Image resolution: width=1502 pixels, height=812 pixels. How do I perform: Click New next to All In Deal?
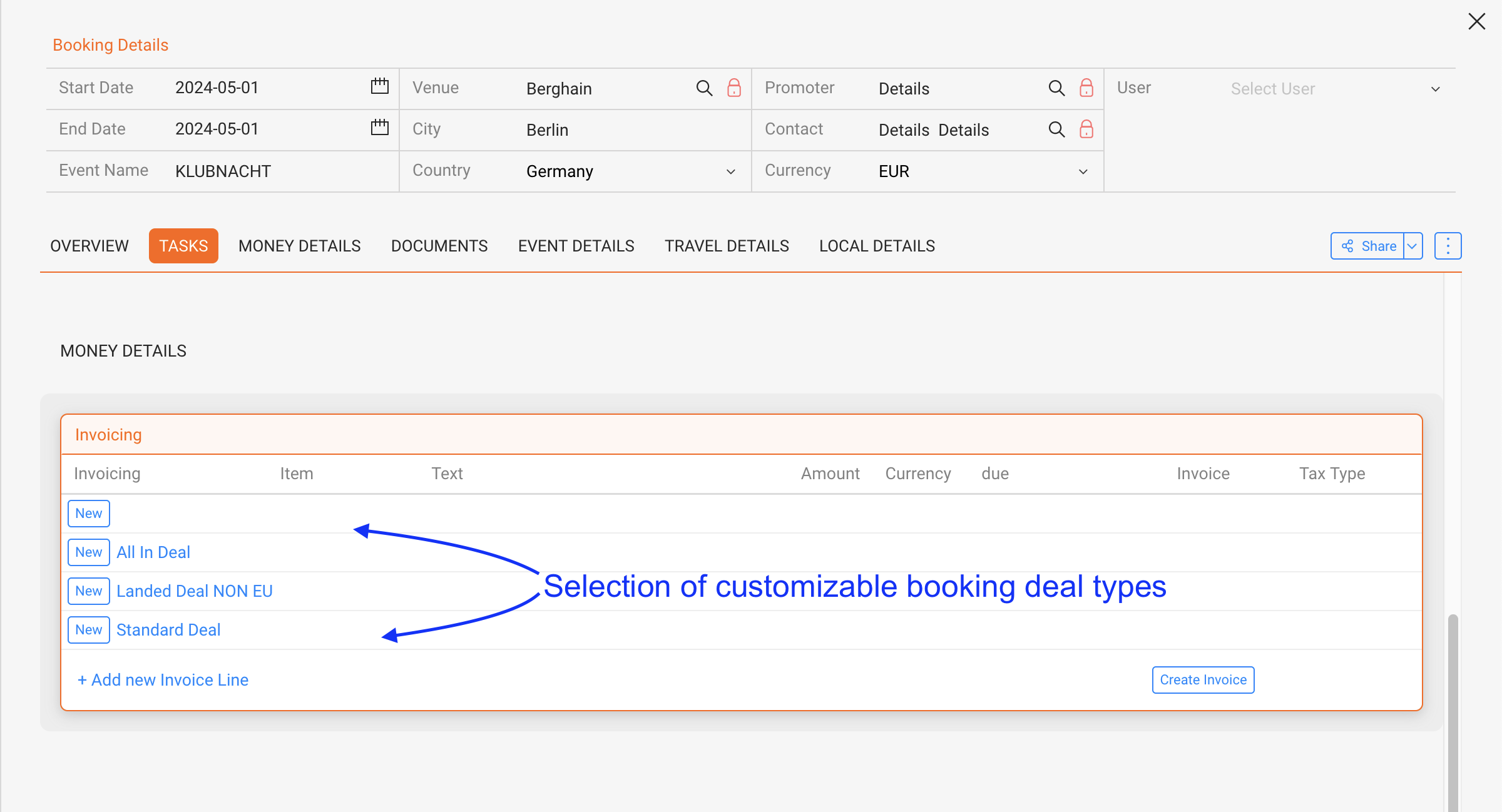point(89,552)
